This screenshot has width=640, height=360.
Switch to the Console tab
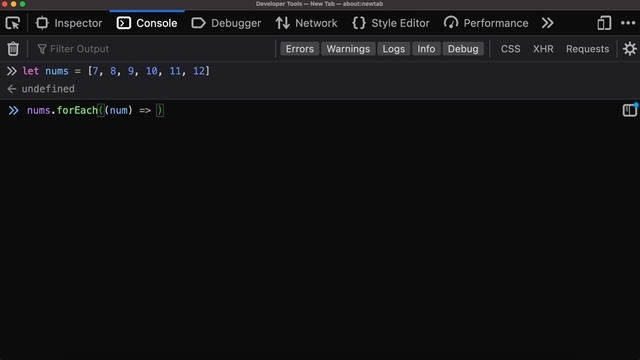(147, 23)
